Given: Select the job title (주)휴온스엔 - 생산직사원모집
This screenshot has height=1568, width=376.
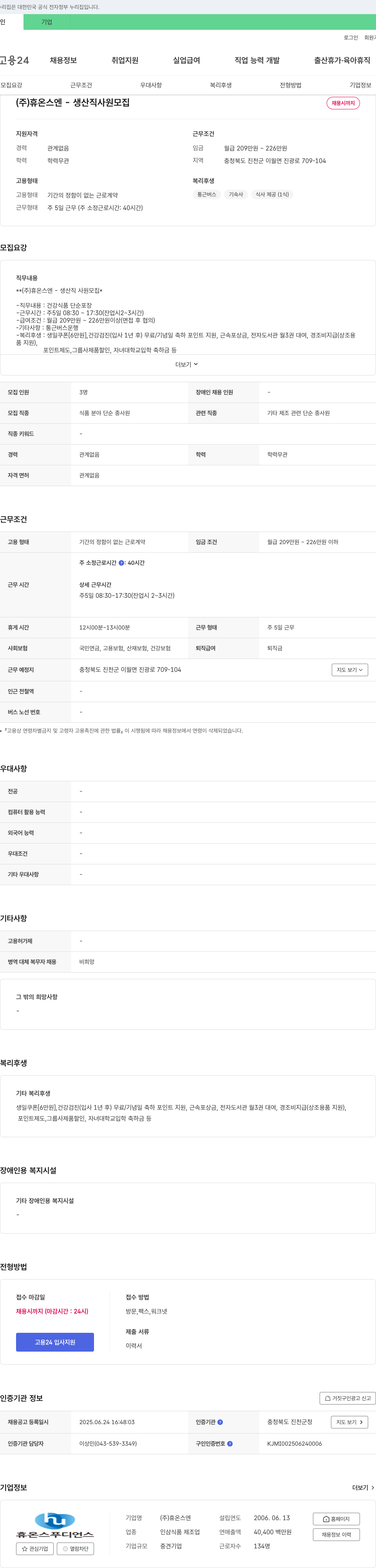Looking at the screenshot, I should point(72,102).
